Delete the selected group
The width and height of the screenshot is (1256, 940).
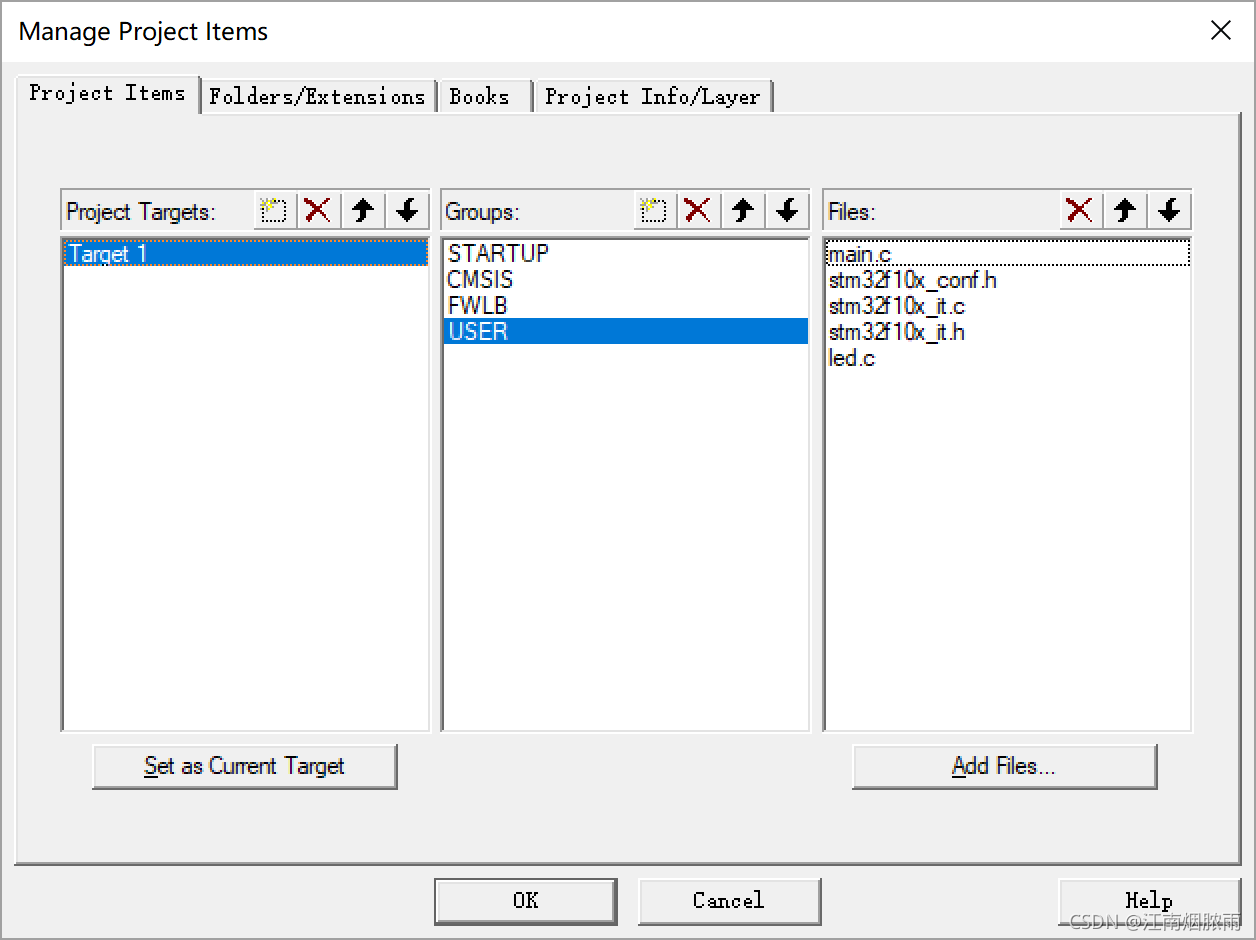click(x=698, y=211)
